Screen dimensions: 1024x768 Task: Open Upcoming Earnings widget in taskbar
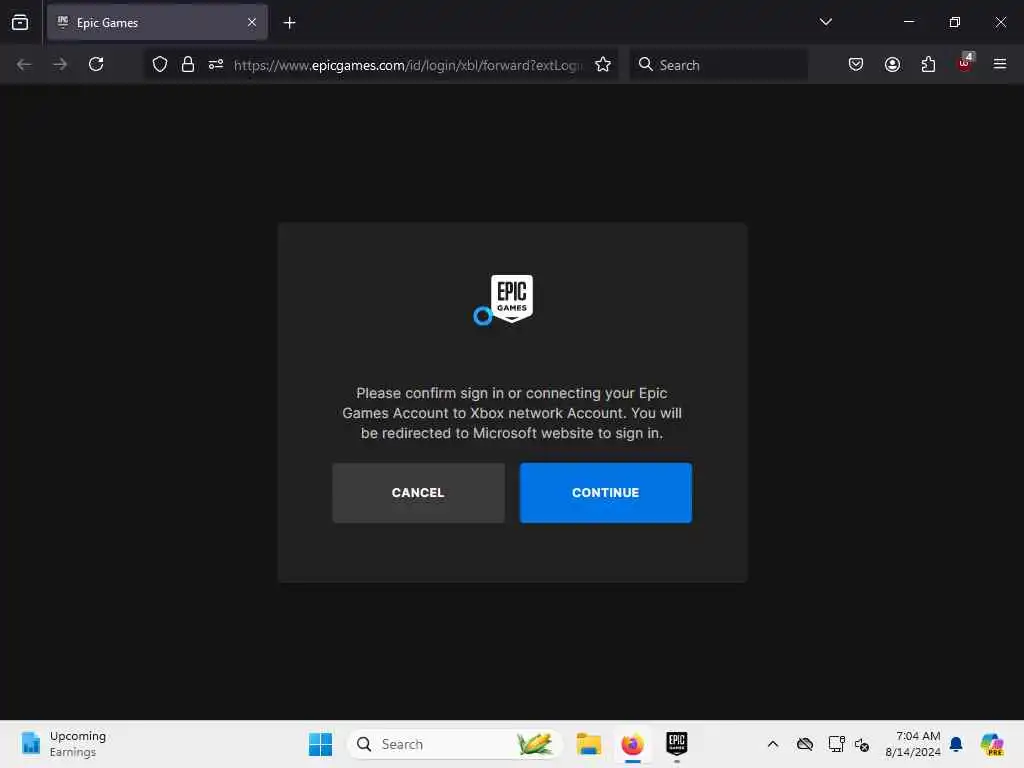click(64, 744)
